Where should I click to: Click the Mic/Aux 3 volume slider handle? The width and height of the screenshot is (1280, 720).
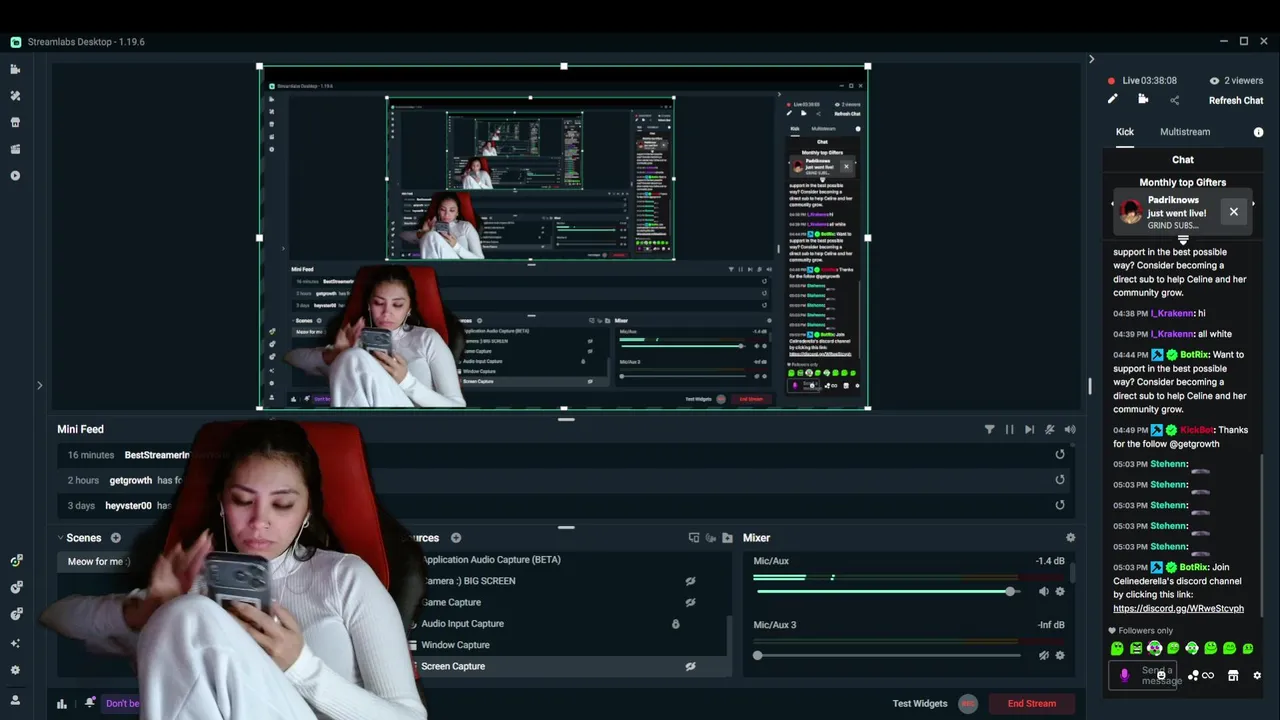[x=758, y=655]
